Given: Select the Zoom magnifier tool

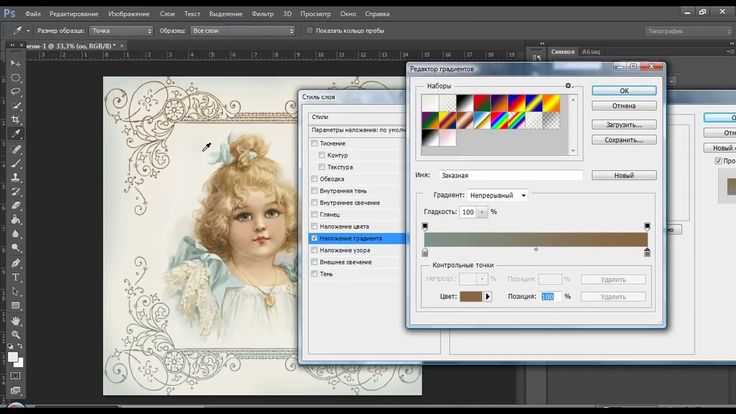Looking at the screenshot, I should click(x=15, y=334).
